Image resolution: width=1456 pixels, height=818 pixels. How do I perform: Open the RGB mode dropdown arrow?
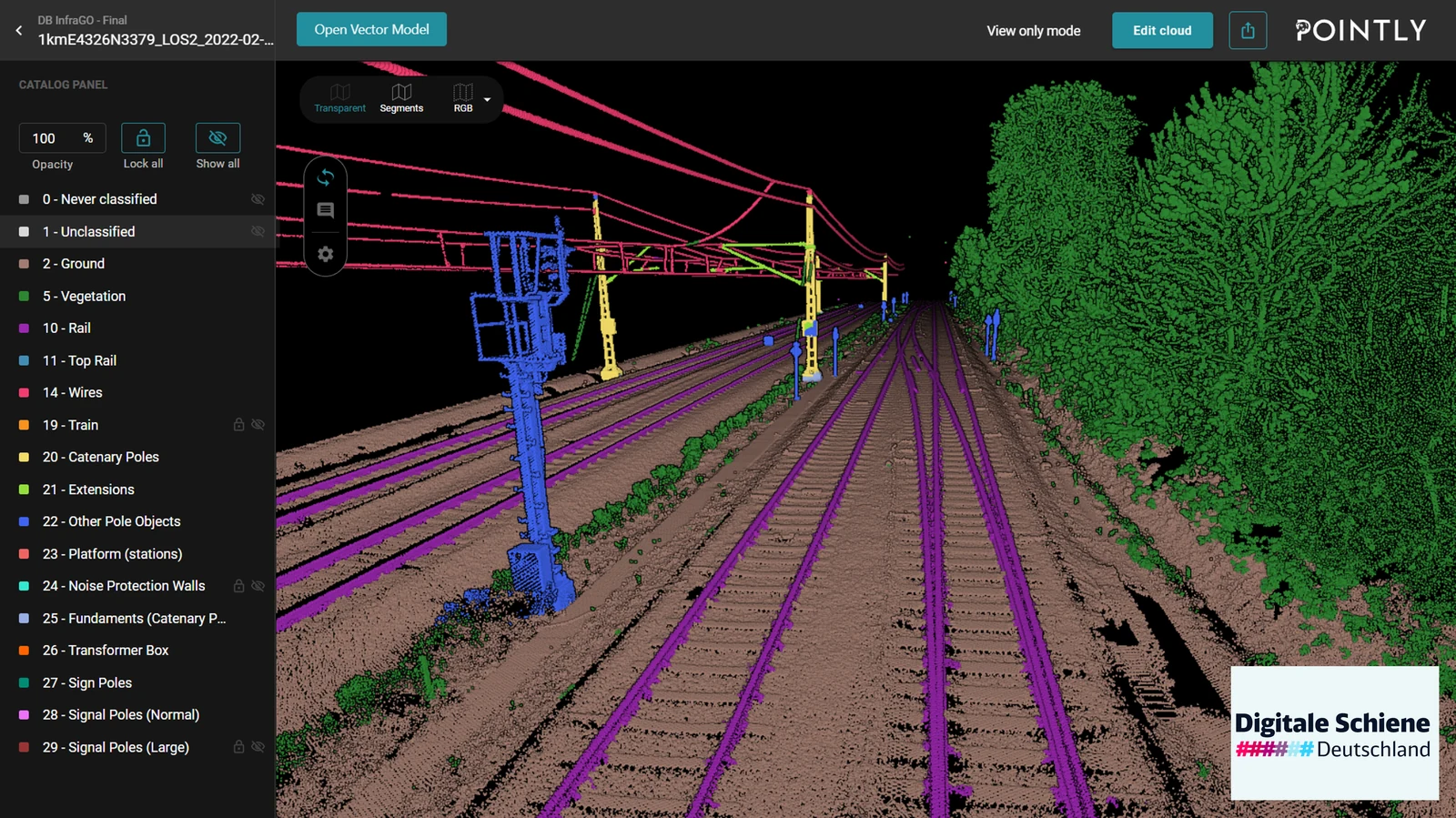click(x=487, y=99)
